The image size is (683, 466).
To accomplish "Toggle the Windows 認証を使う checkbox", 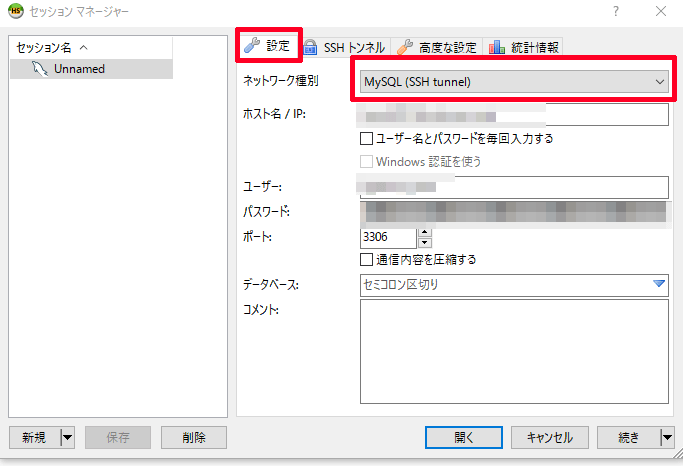I will (x=366, y=162).
